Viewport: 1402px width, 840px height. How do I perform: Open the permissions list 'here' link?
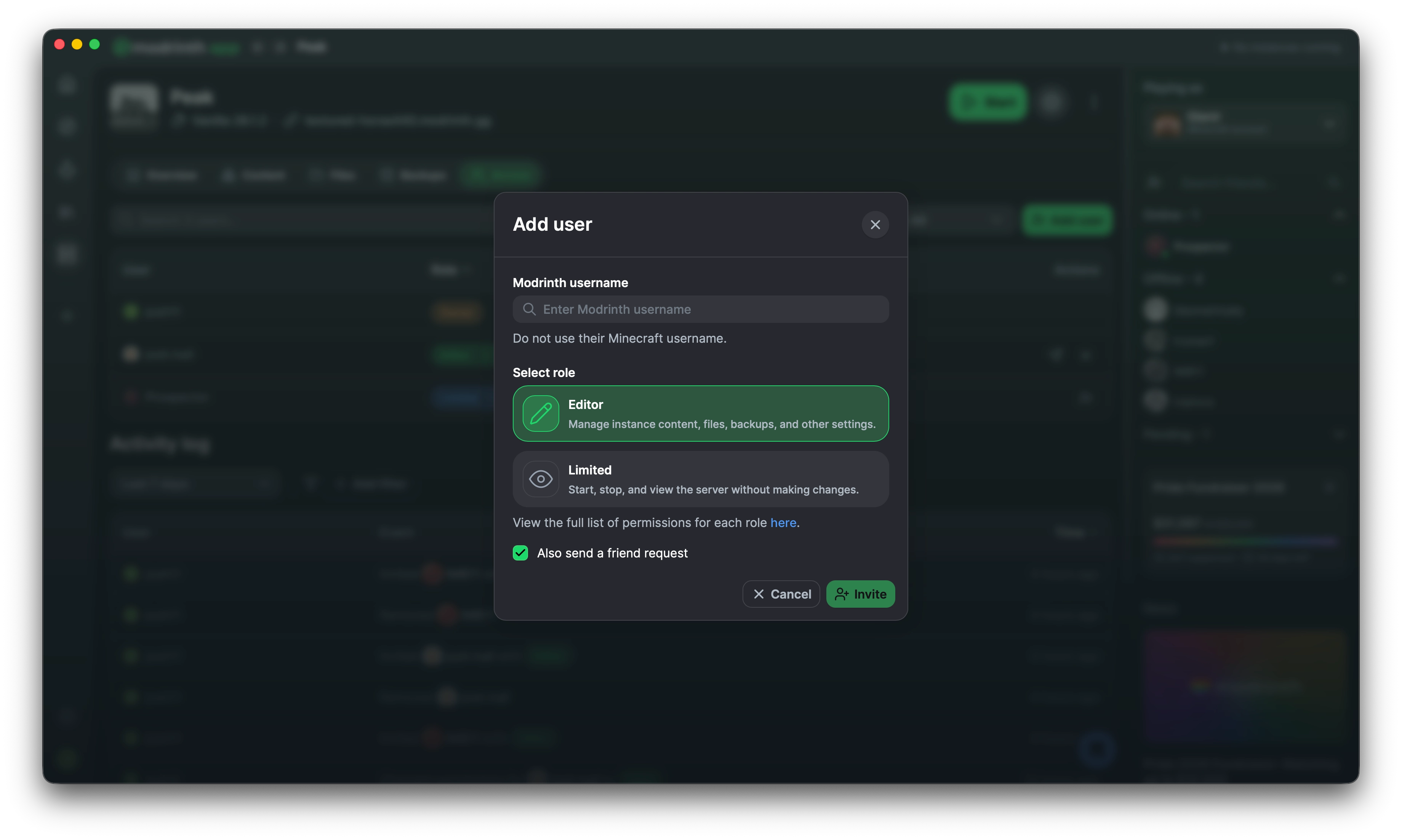click(x=783, y=522)
